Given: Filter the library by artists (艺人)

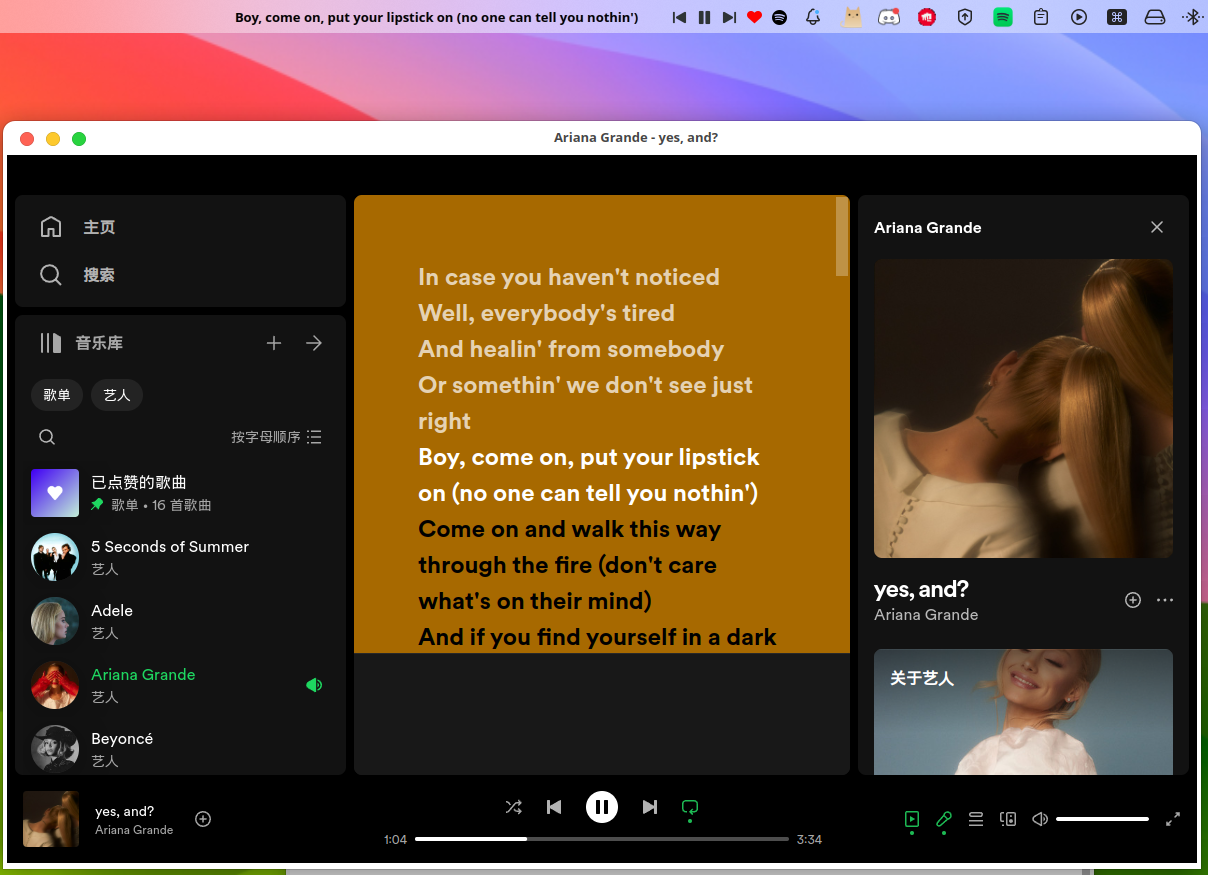Looking at the screenshot, I should click(117, 395).
